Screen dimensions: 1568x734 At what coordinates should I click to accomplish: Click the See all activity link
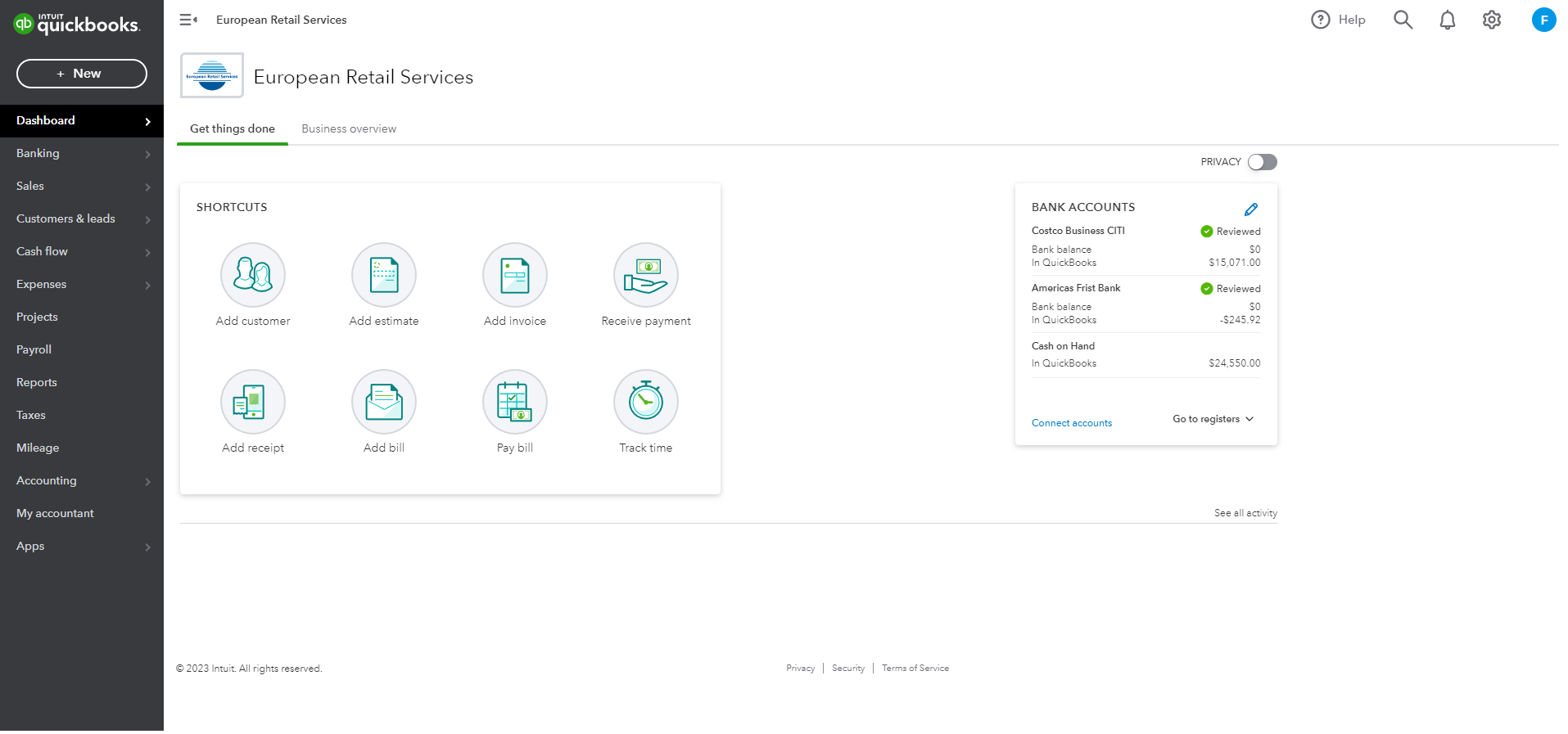click(1245, 513)
